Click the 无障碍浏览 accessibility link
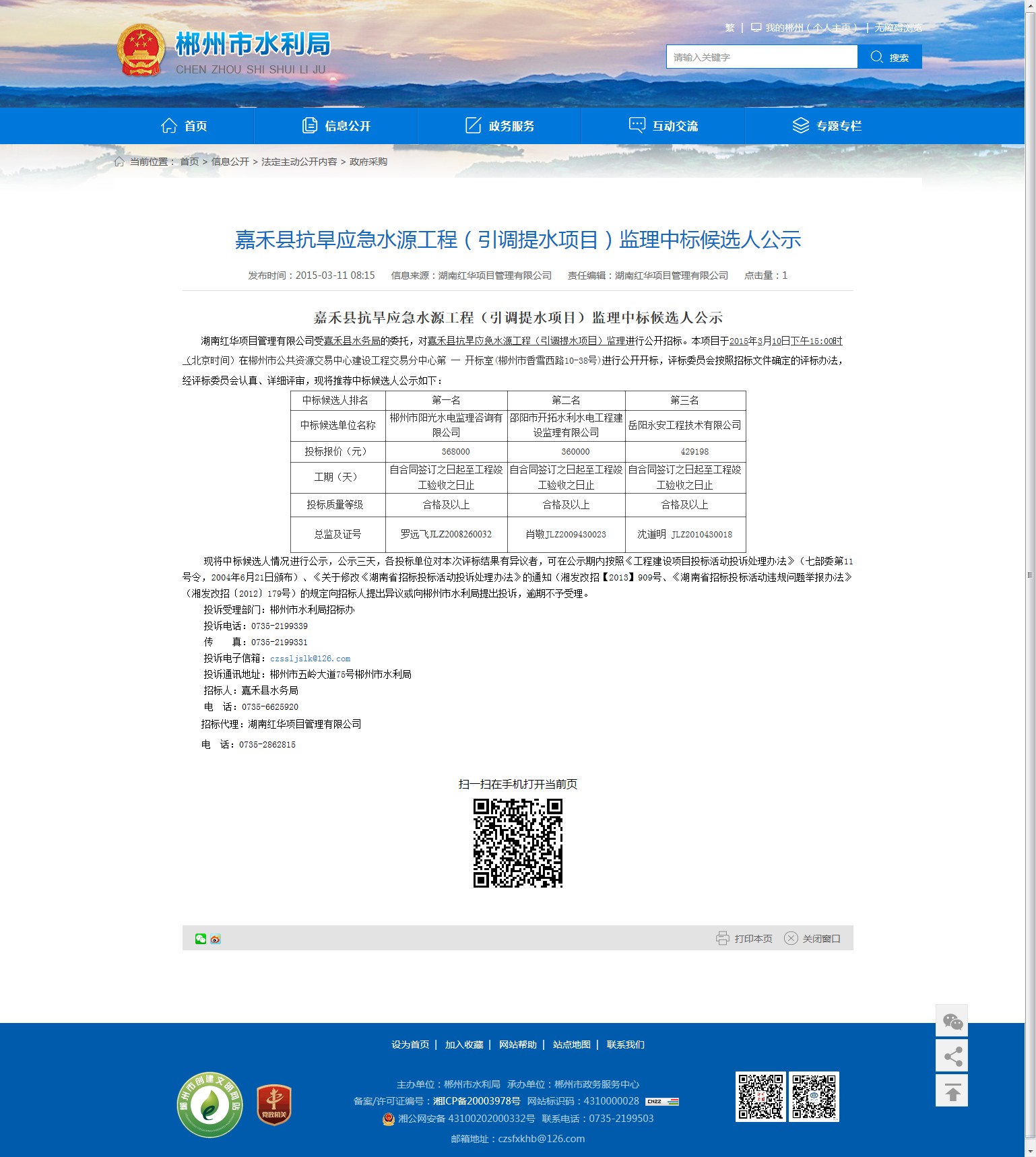Screen dimensions: 1036x1157 (x=898, y=28)
